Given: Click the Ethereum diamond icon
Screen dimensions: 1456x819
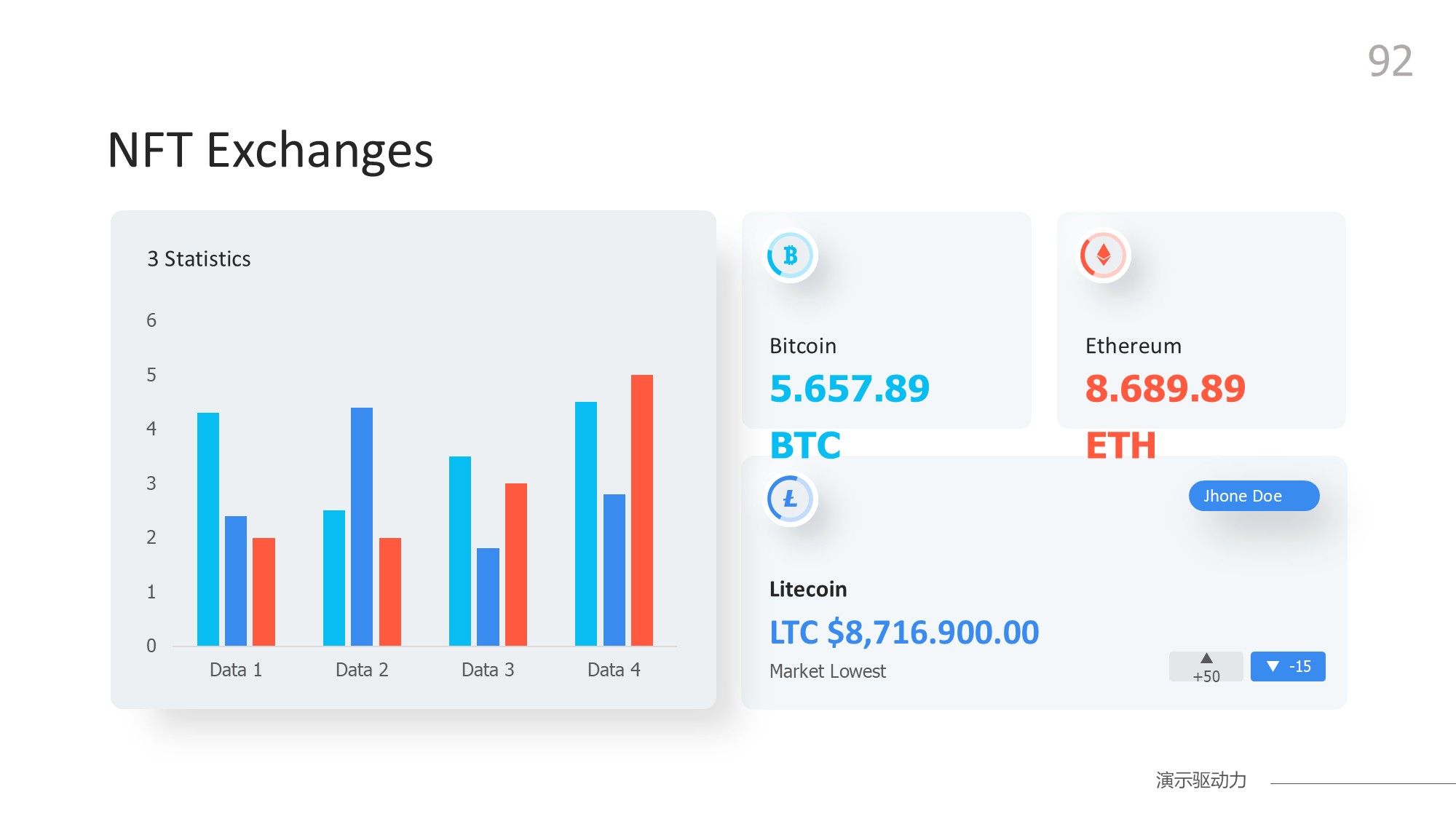Looking at the screenshot, I should coord(1104,256).
